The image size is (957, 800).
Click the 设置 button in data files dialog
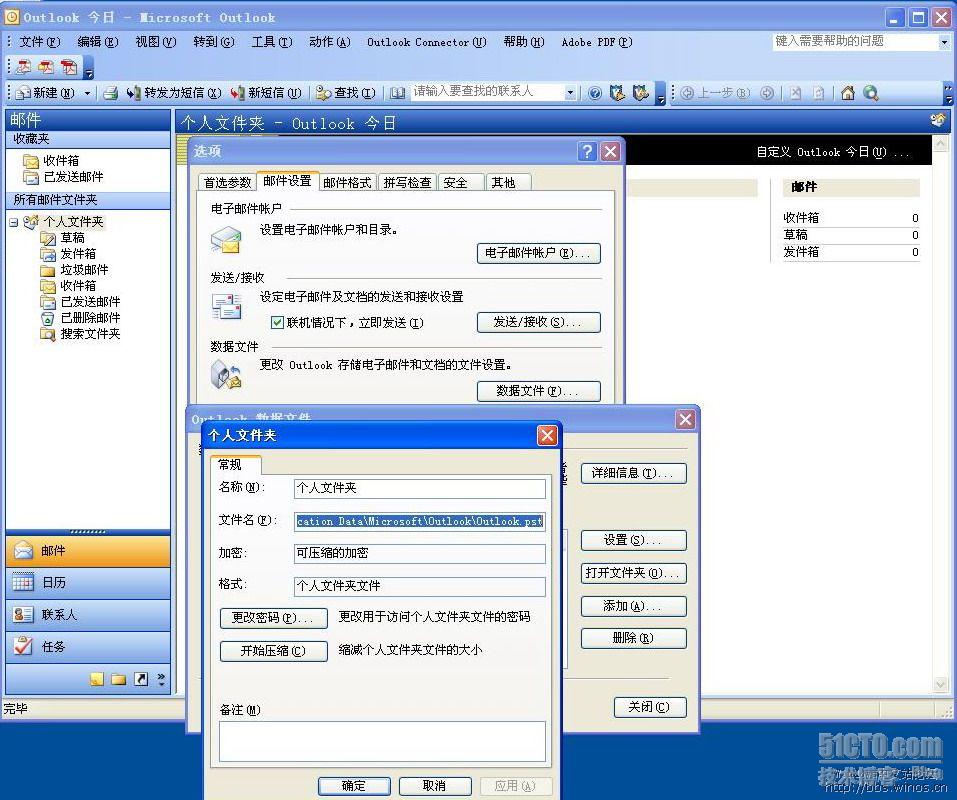click(634, 541)
